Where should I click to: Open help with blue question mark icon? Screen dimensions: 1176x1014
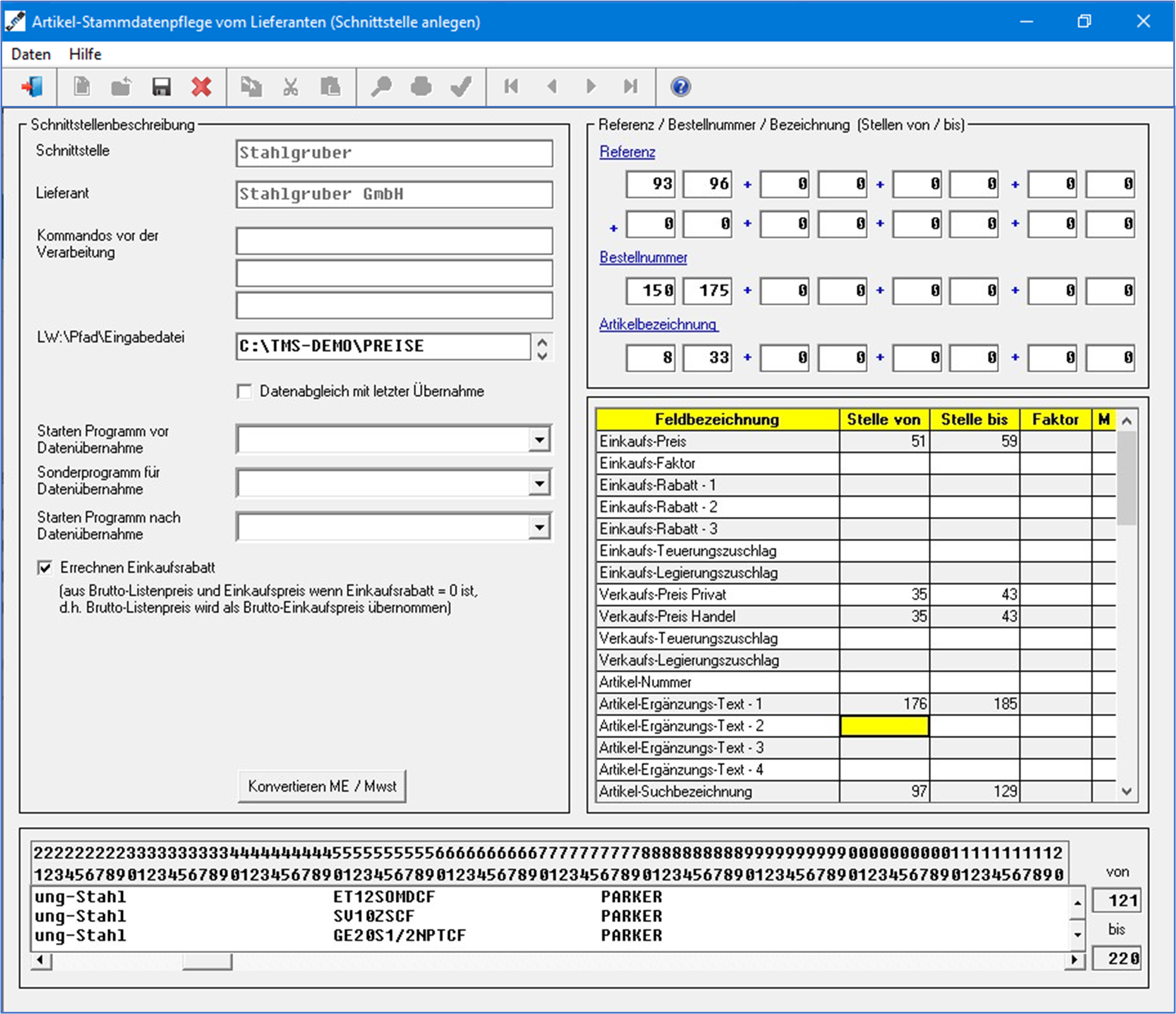pyautogui.click(x=681, y=87)
